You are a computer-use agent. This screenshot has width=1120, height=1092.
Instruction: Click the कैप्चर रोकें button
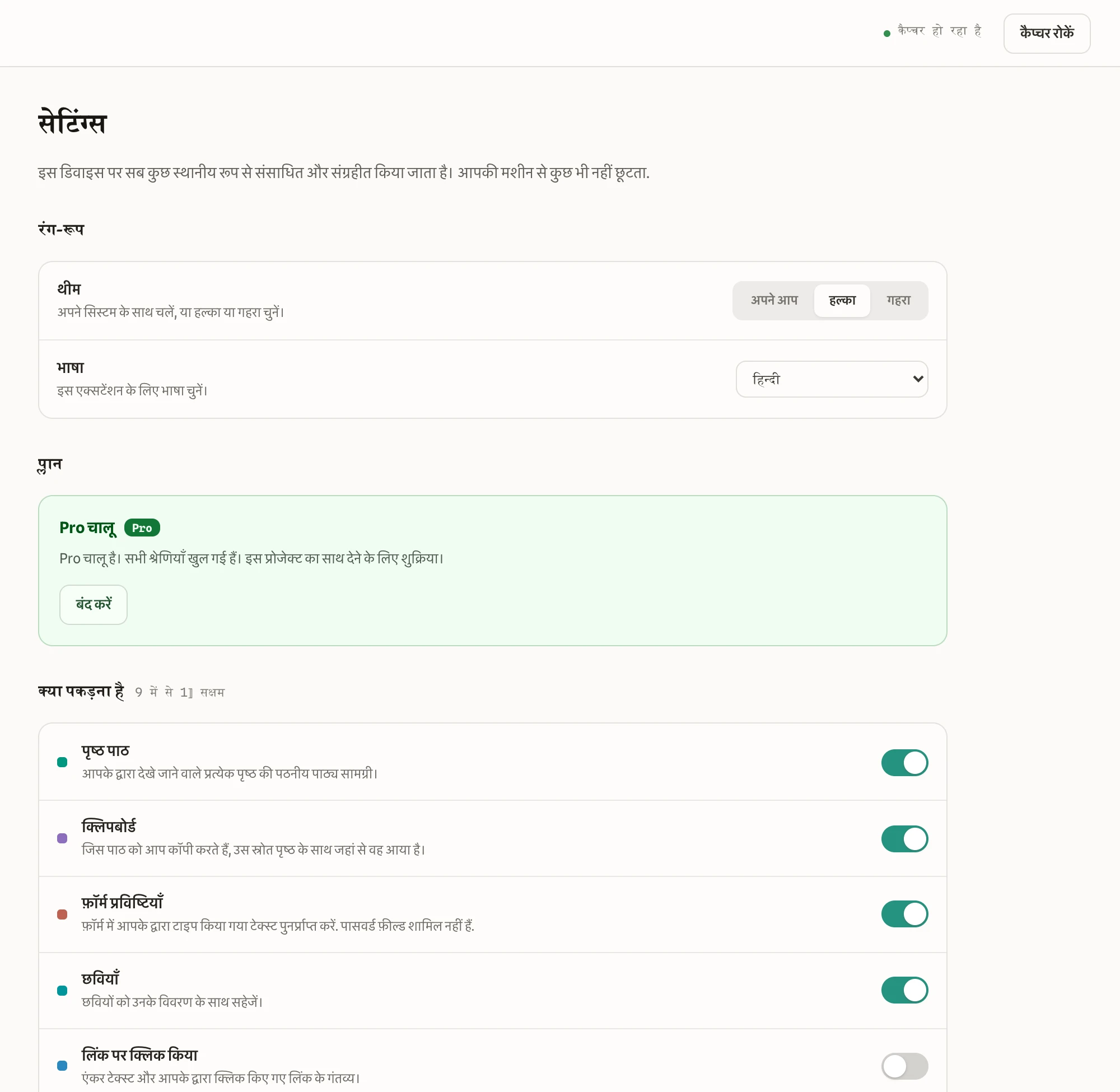click(x=1047, y=33)
